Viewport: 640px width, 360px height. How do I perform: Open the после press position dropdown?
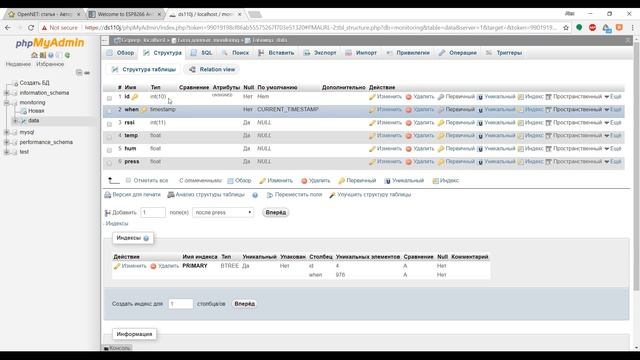coord(223,213)
